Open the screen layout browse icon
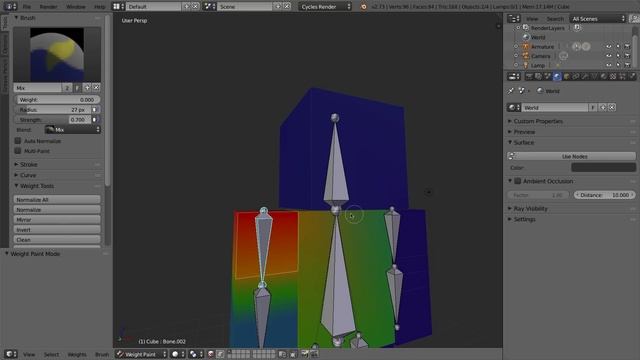The image size is (640, 360). point(118,7)
